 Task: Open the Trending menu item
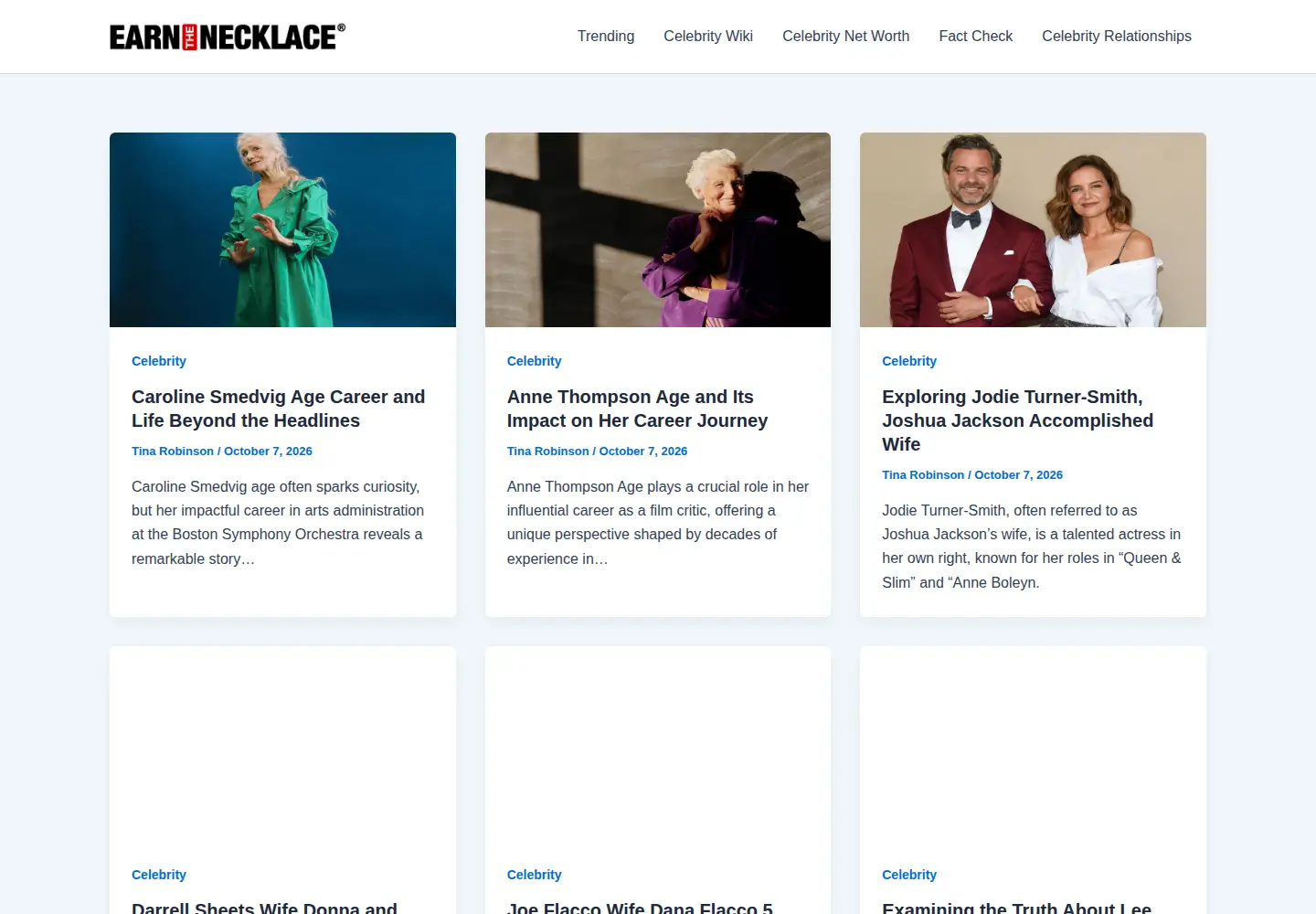(x=606, y=37)
